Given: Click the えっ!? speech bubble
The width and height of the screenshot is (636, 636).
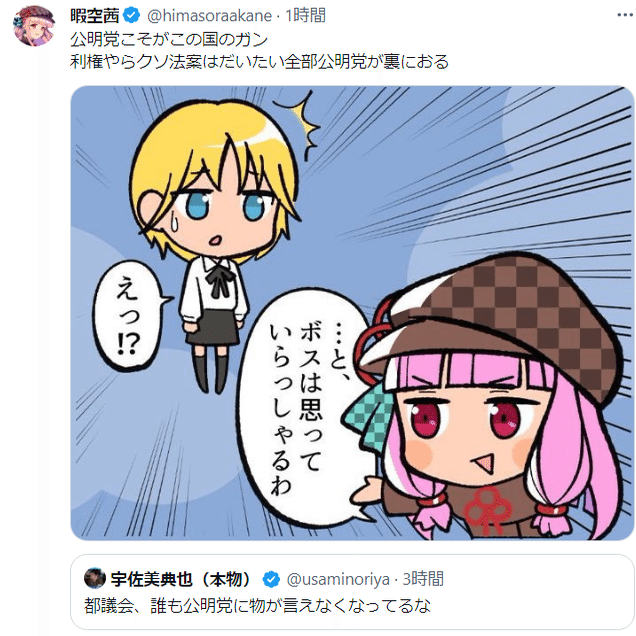Looking at the screenshot, I should [128, 316].
